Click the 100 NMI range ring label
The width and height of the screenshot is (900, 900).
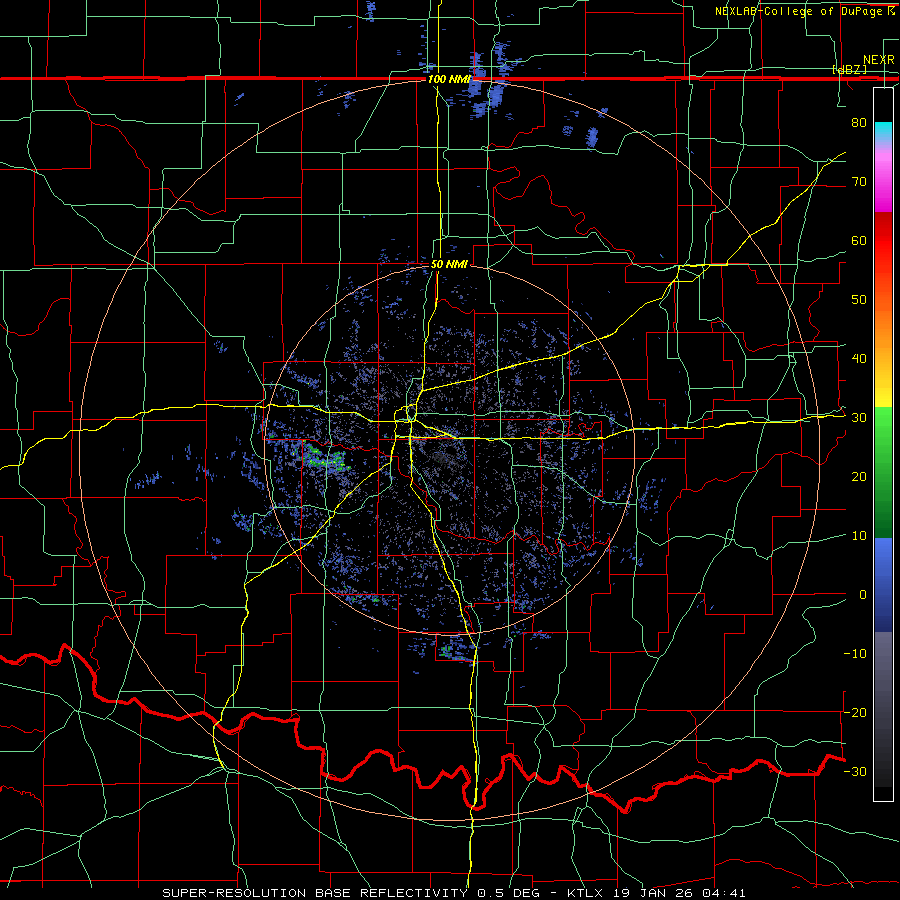tap(449, 79)
